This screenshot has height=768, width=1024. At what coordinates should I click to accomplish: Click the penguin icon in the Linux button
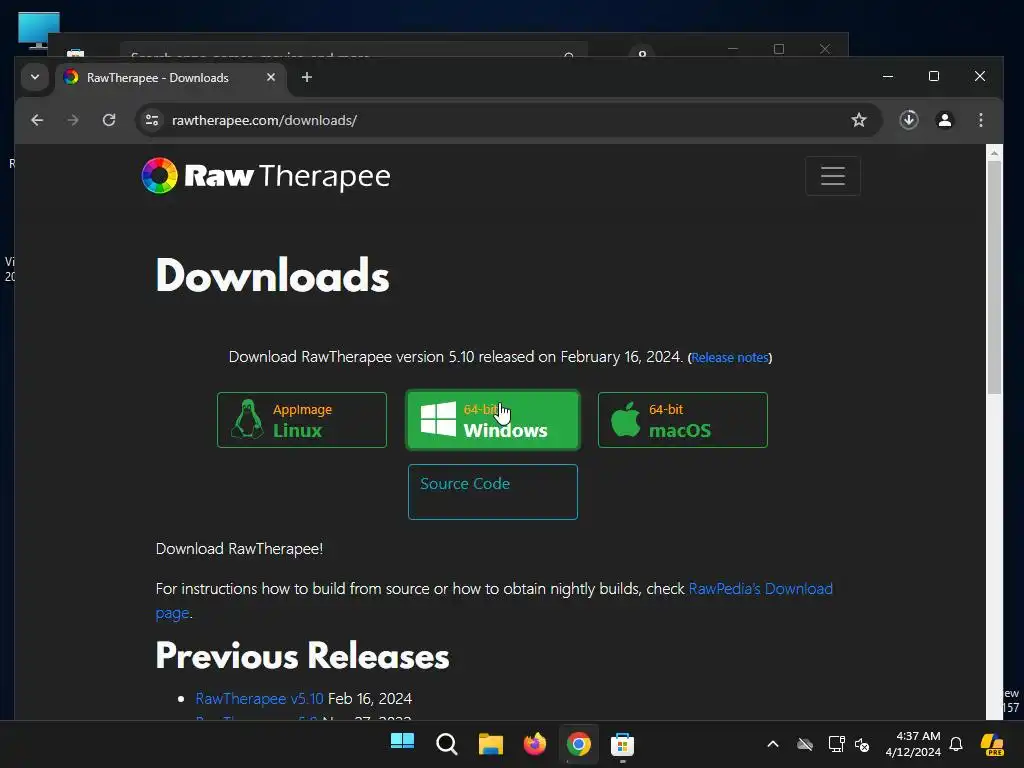click(x=247, y=419)
